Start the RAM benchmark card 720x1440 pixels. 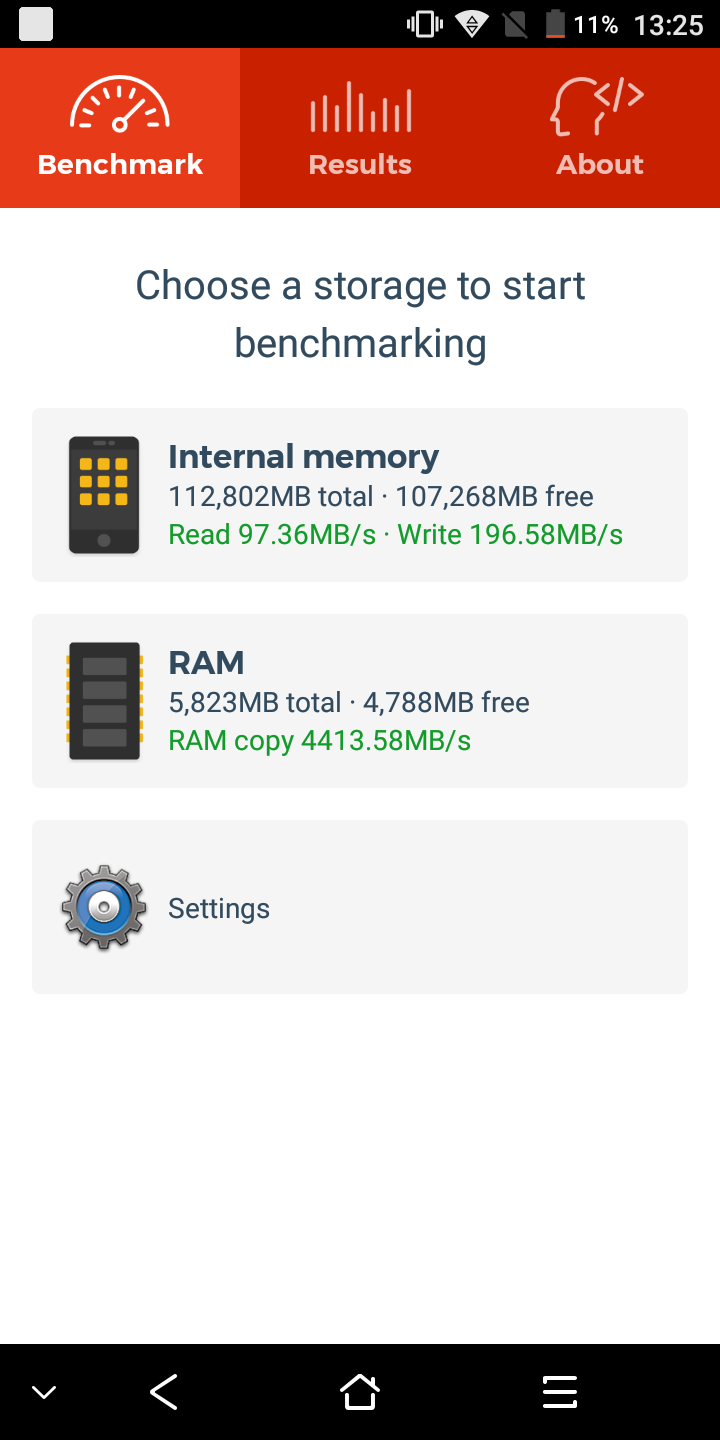point(360,701)
